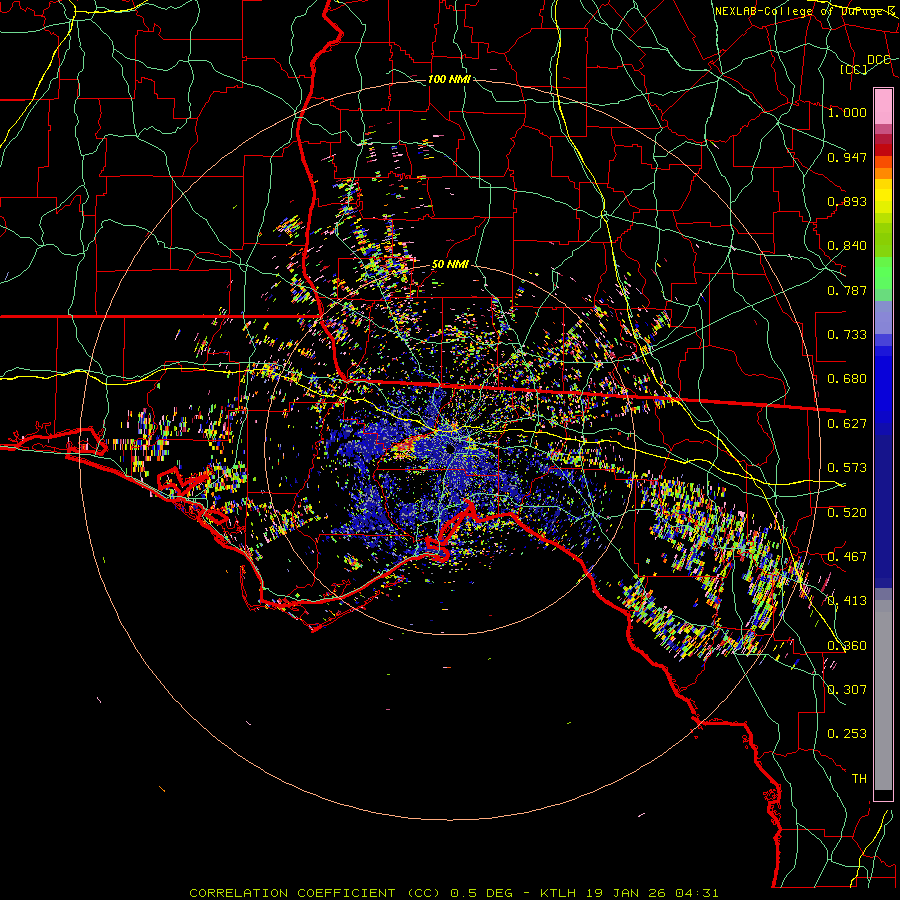Image resolution: width=900 pixels, height=900 pixels.
Task: Click the DCC product label
Action: coord(878,60)
